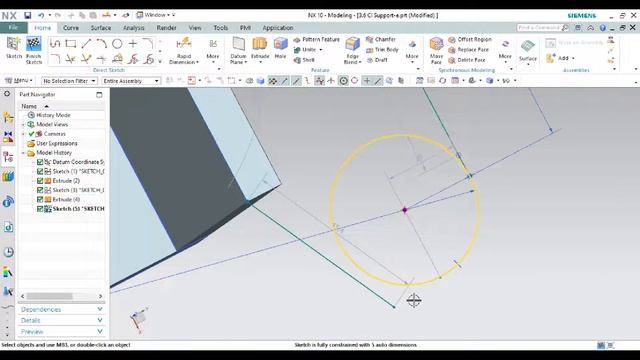Switch to the Analysis tab
This screenshot has height=360, width=640.
(134, 28)
